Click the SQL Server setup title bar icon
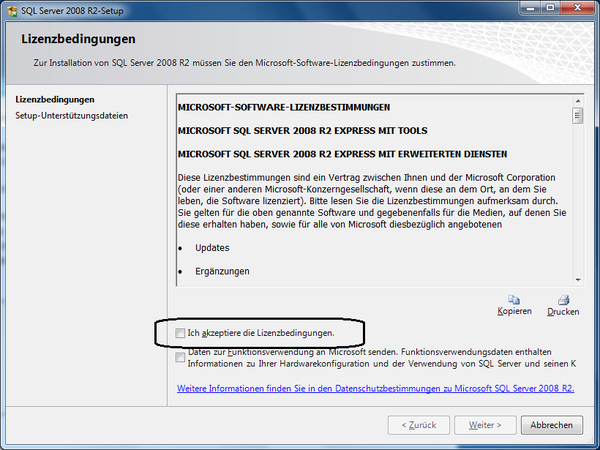 [x=12, y=11]
